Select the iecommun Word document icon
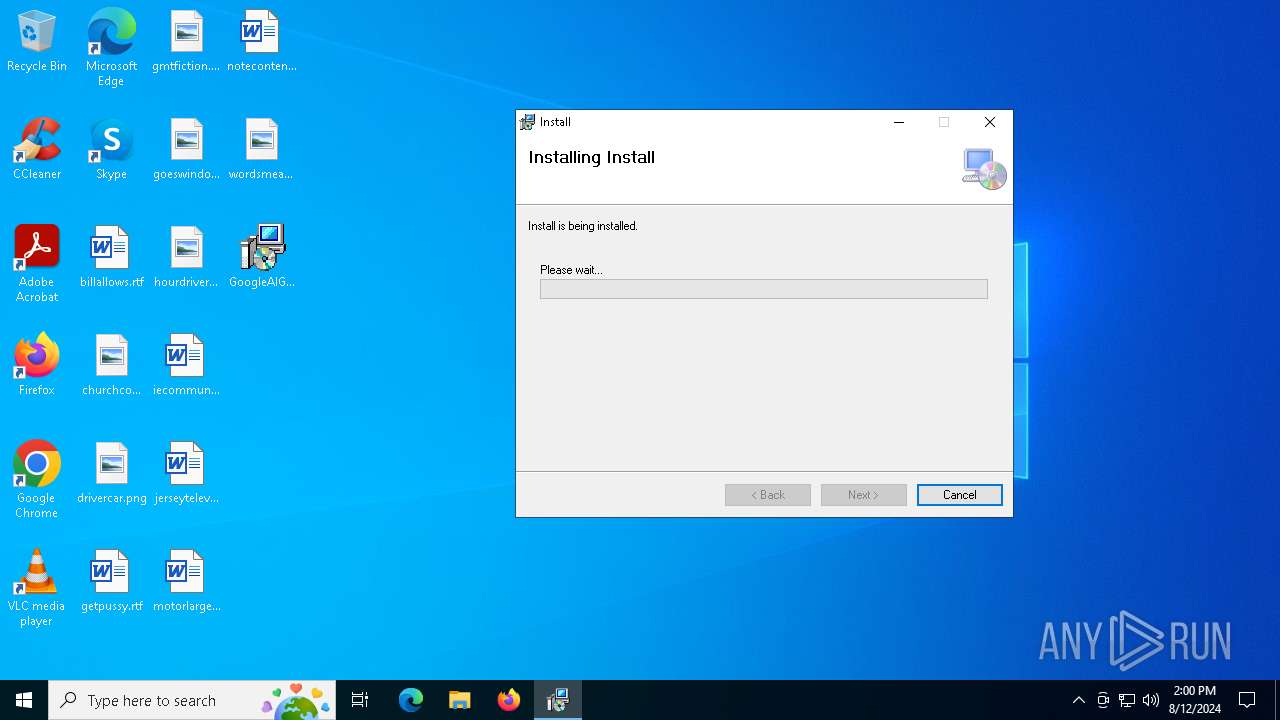This screenshot has height=720, width=1280. tap(186, 366)
